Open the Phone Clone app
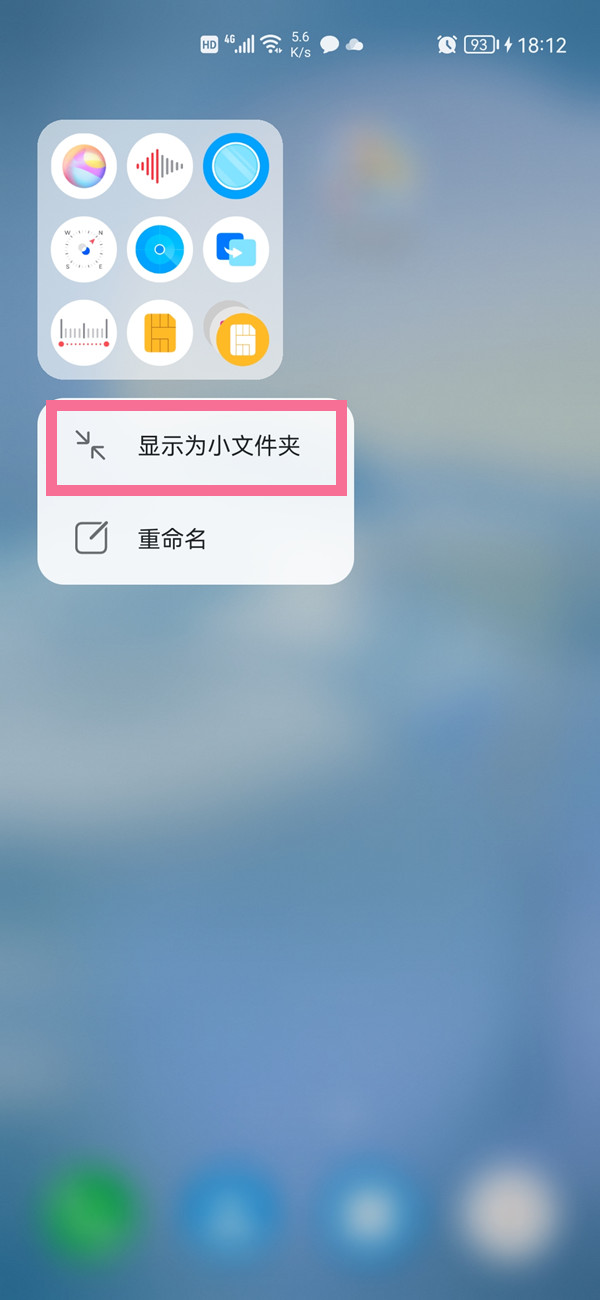The height and width of the screenshot is (1300, 600). [x=236, y=249]
